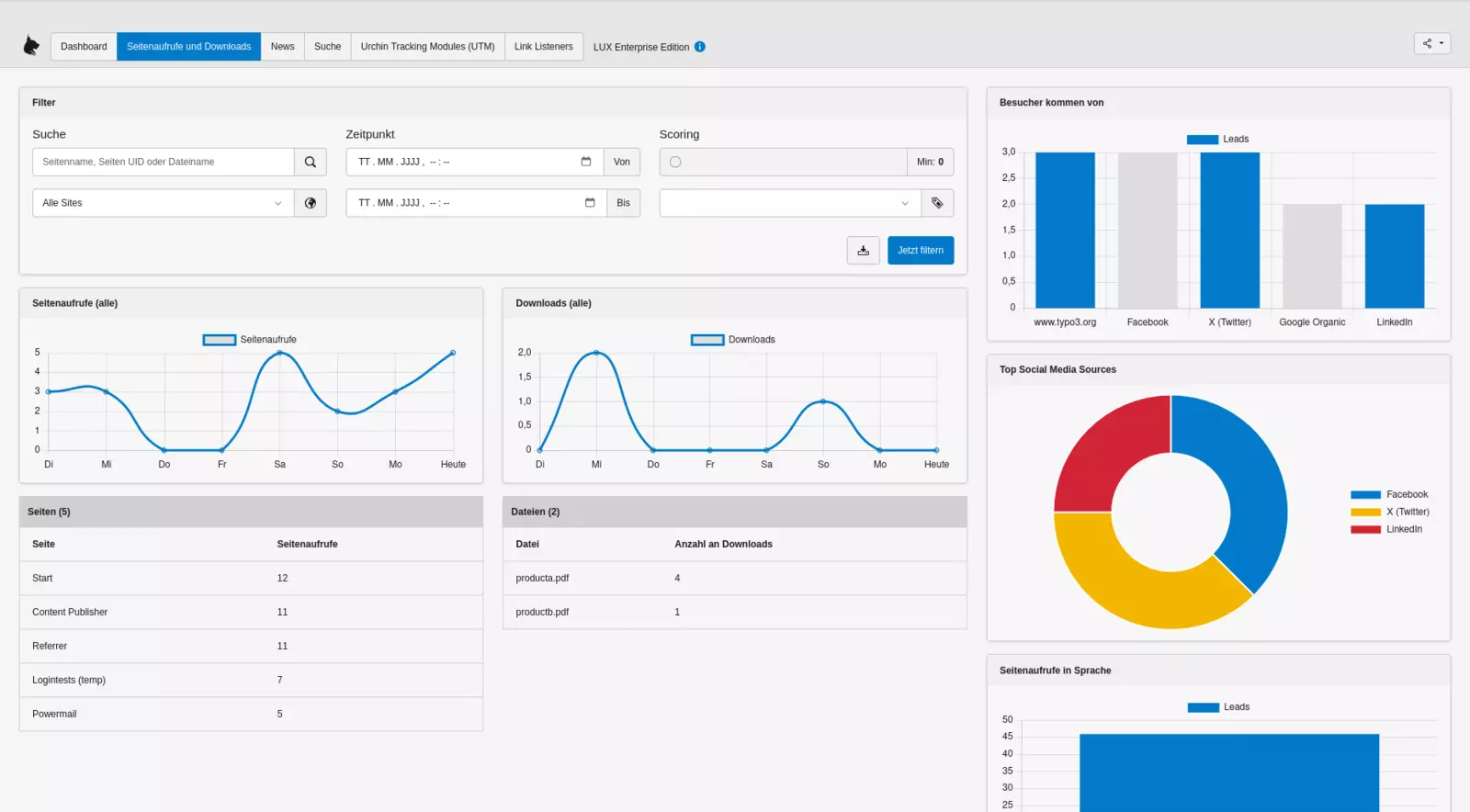Screen dimensions: 1470x812
Task: Click the LinkedIn bar in Besucher chart
Action: click(1395, 256)
